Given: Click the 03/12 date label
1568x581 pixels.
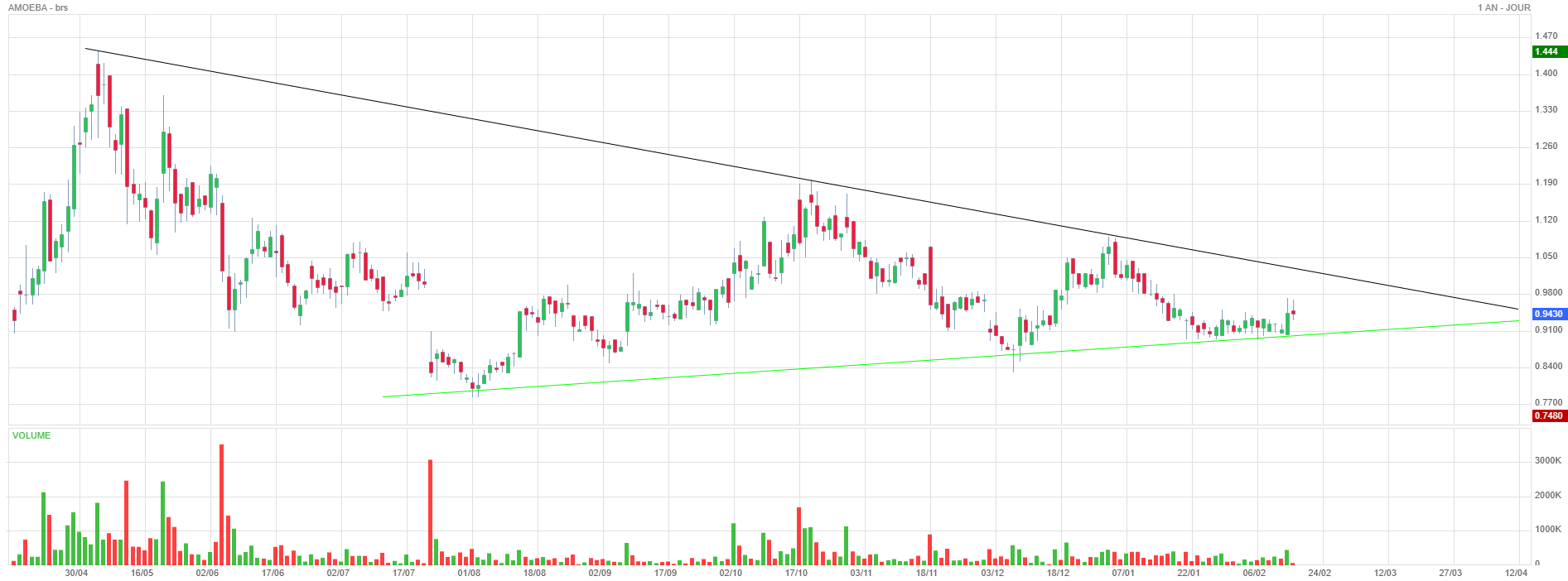Looking at the screenshot, I should (x=992, y=573).
